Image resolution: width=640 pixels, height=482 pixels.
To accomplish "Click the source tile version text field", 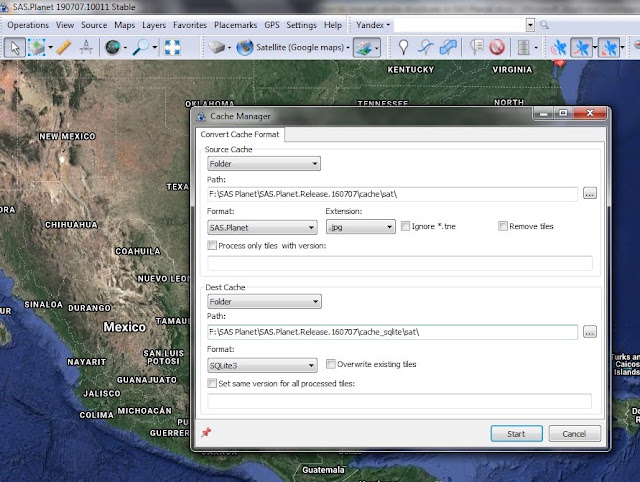I will (400, 263).
